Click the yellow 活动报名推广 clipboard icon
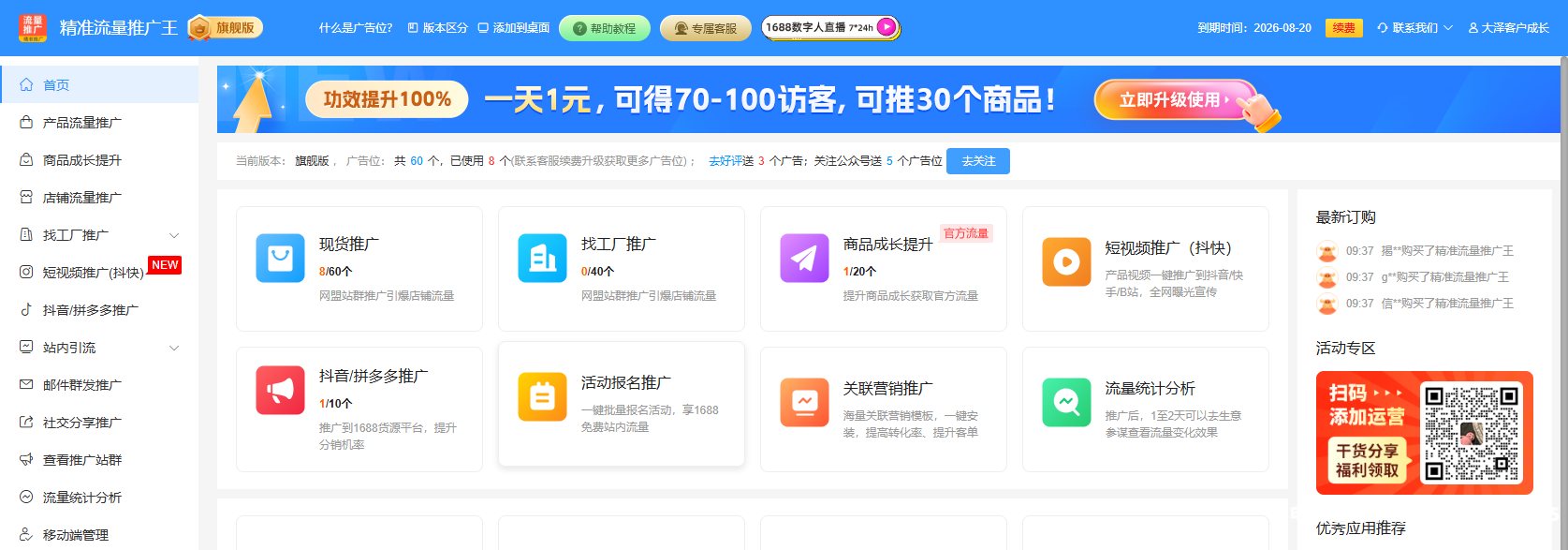This screenshot has height=550, width=1568. click(x=542, y=397)
